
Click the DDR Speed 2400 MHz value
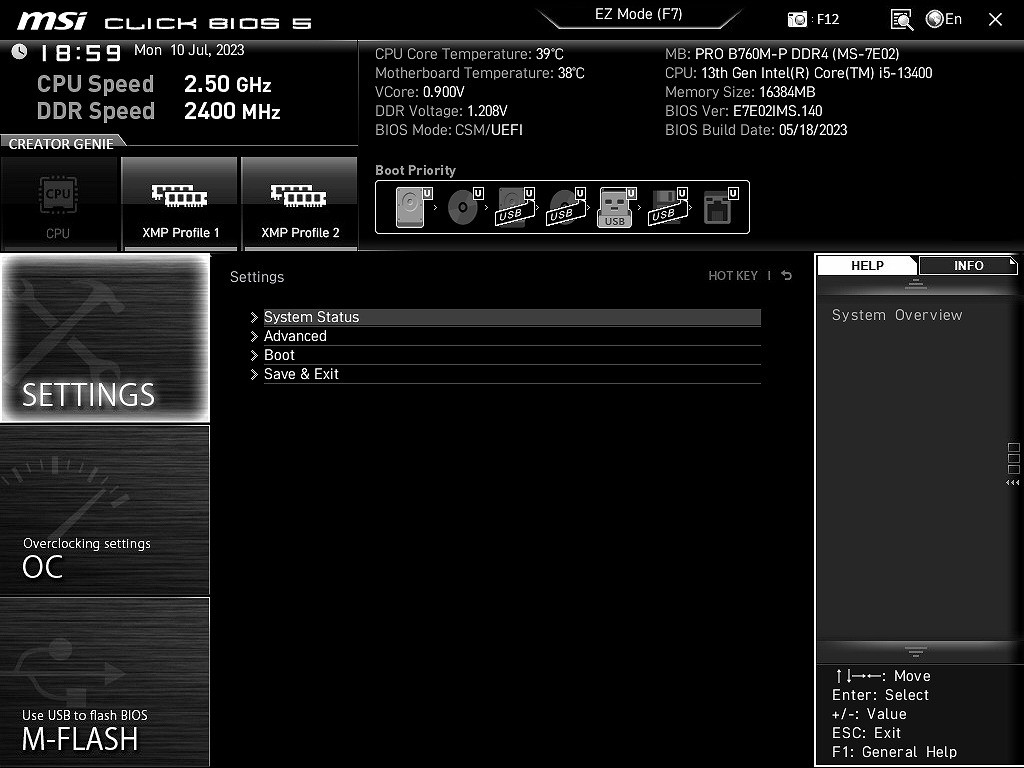pyautogui.click(x=232, y=111)
